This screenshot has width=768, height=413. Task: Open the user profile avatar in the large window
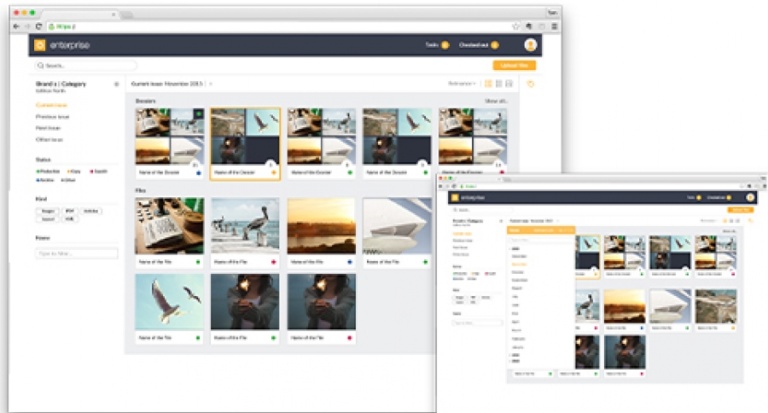point(530,45)
